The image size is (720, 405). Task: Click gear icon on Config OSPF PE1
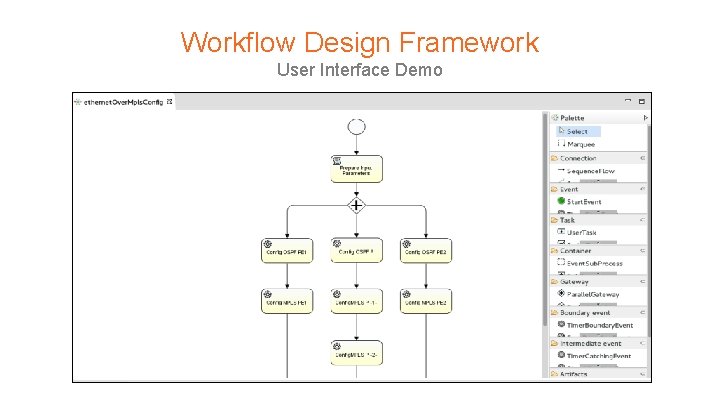click(x=268, y=244)
